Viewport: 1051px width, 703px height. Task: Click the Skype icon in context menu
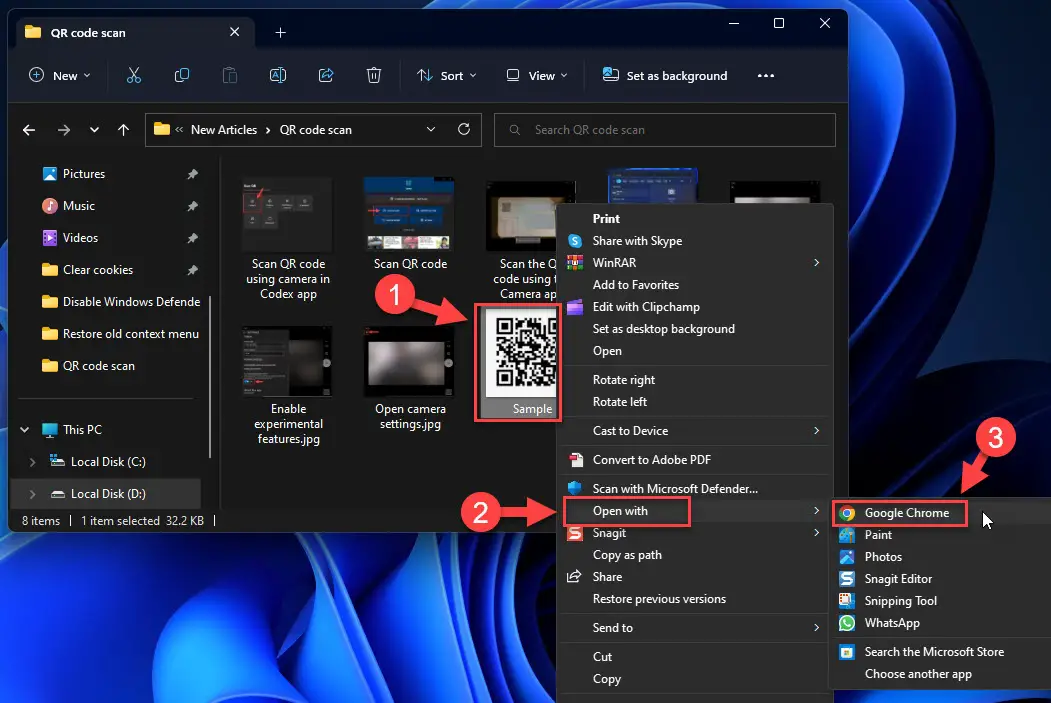[x=575, y=241]
